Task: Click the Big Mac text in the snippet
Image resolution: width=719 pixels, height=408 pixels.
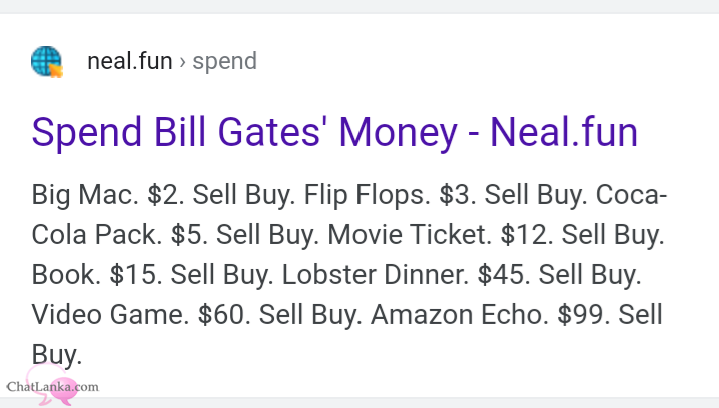Action: click(85, 195)
